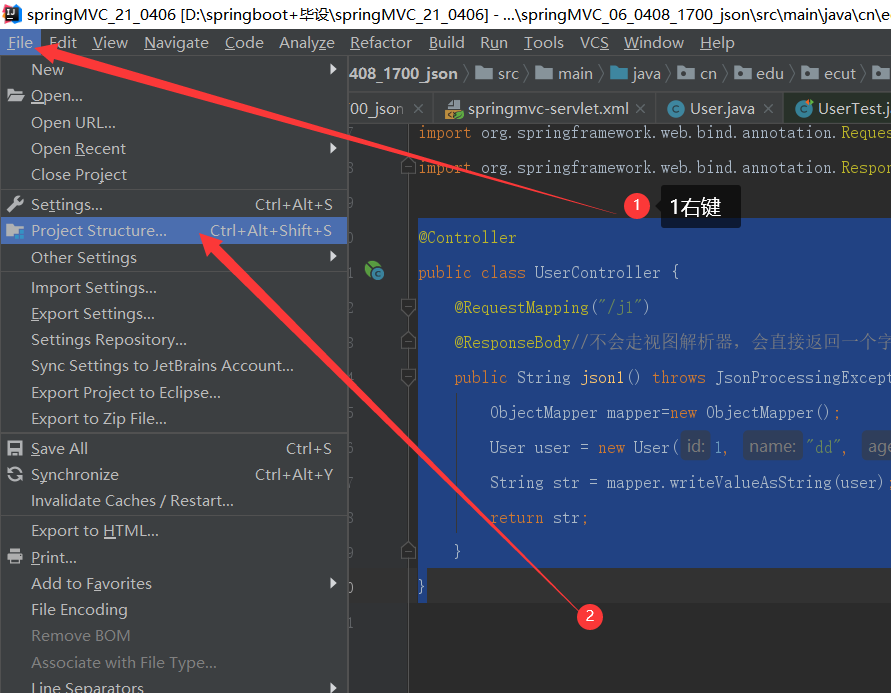This screenshot has width=891, height=693.
Task: Open the View menu
Action: pyautogui.click(x=110, y=43)
